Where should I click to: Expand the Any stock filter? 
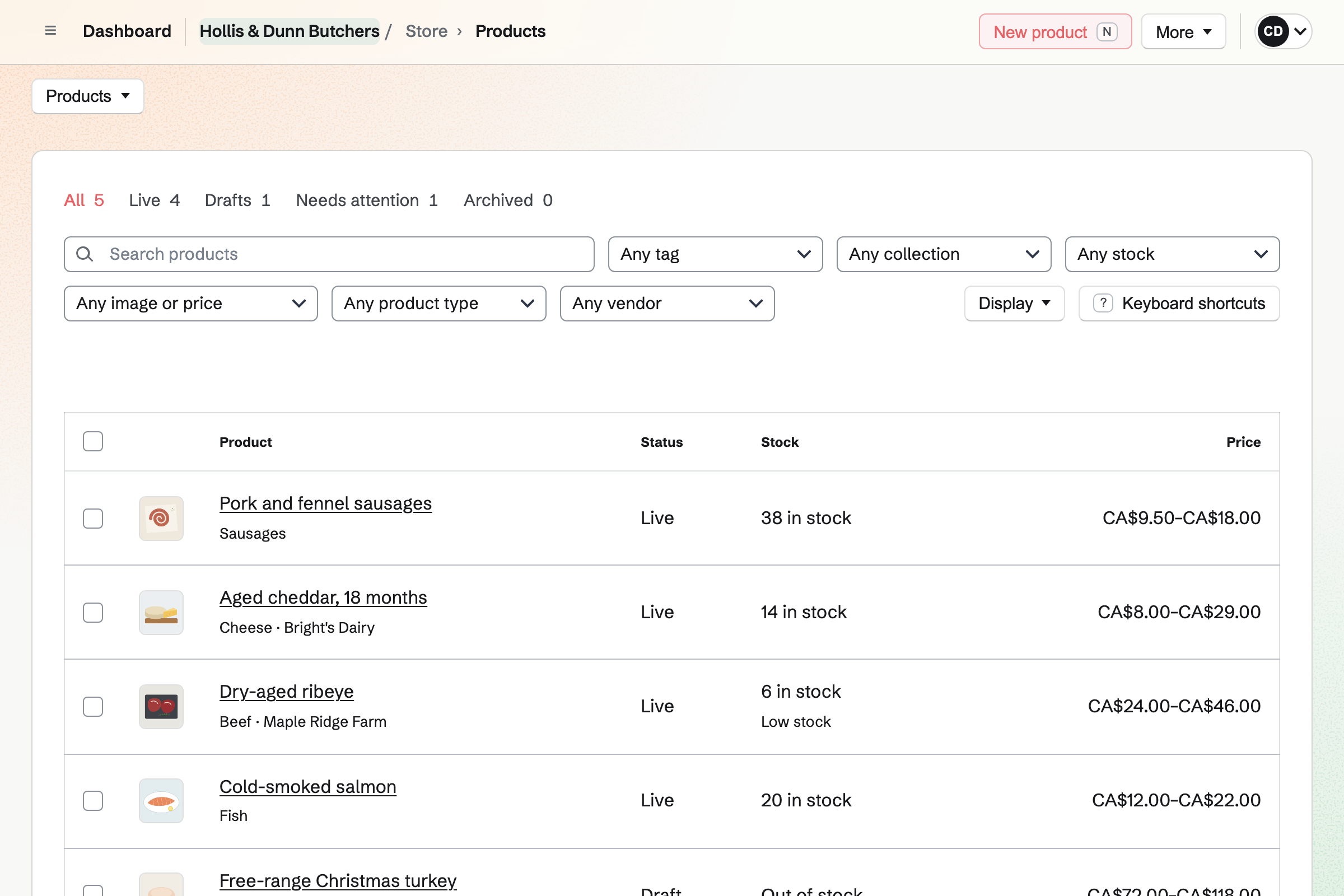coord(1173,254)
